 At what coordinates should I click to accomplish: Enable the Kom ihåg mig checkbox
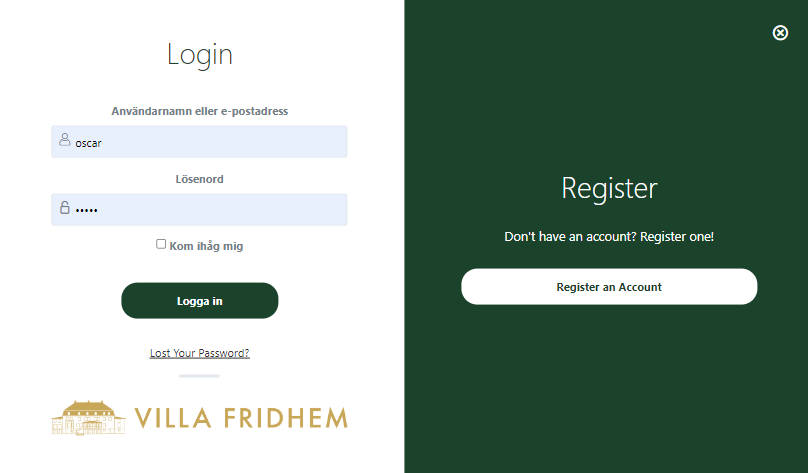[161, 244]
